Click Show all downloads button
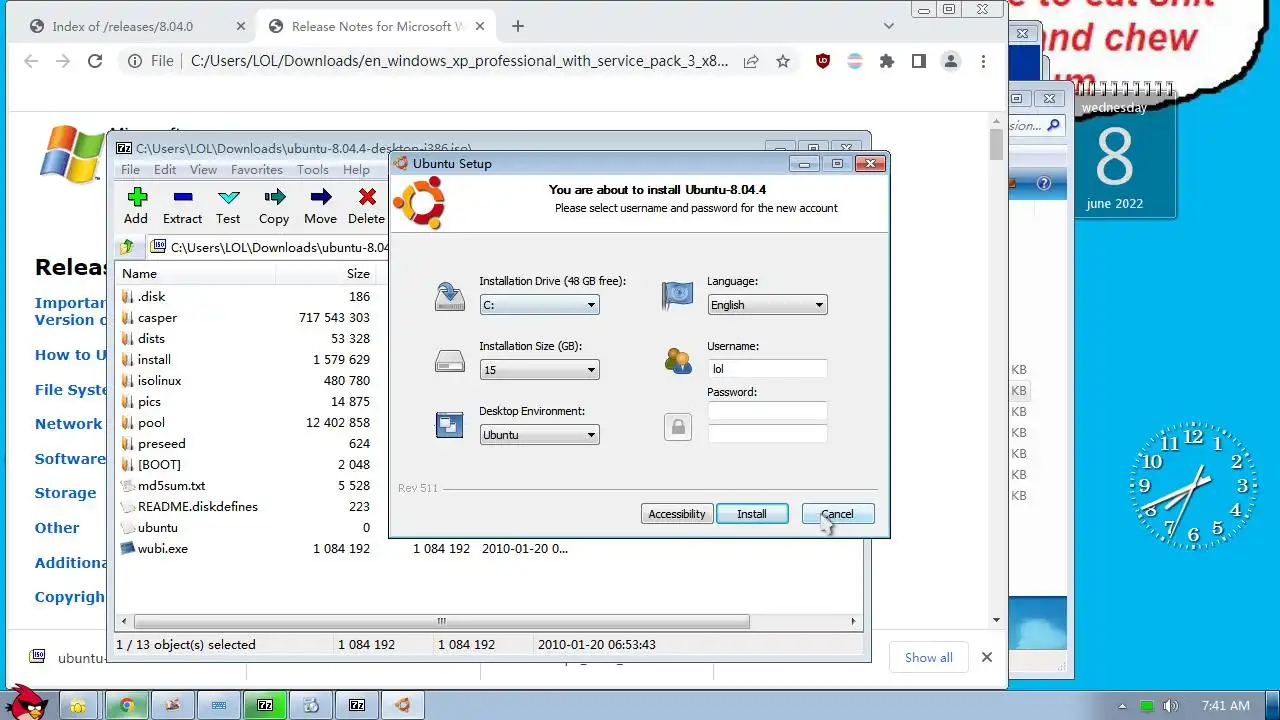The height and width of the screenshot is (720, 1280). (x=929, y=657)
